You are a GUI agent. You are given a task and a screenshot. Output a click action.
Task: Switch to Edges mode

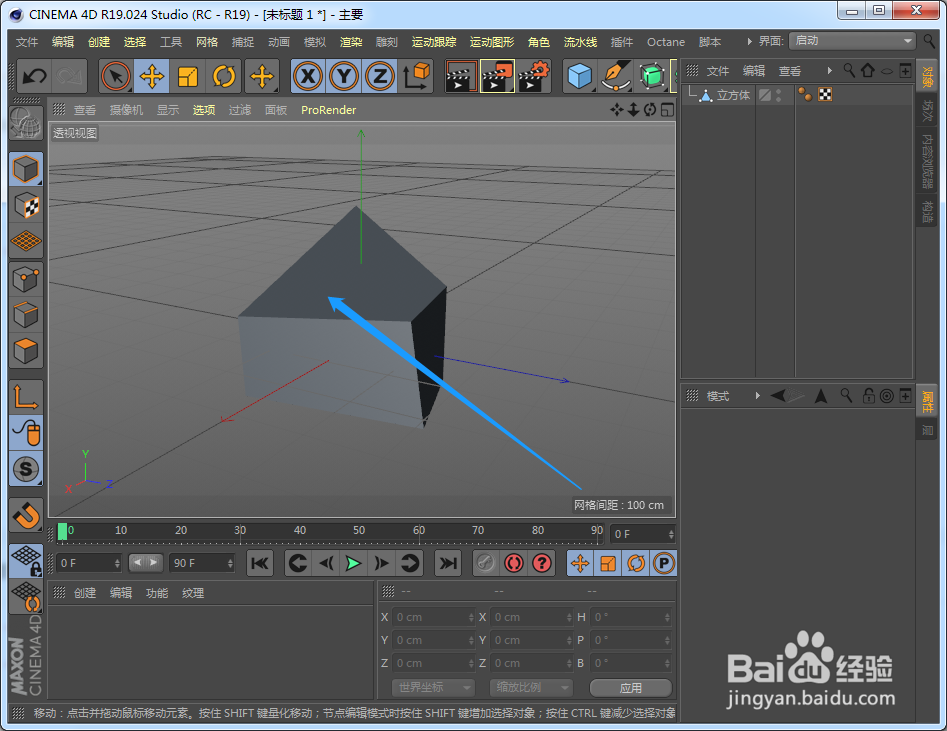(x=26, y=315)
